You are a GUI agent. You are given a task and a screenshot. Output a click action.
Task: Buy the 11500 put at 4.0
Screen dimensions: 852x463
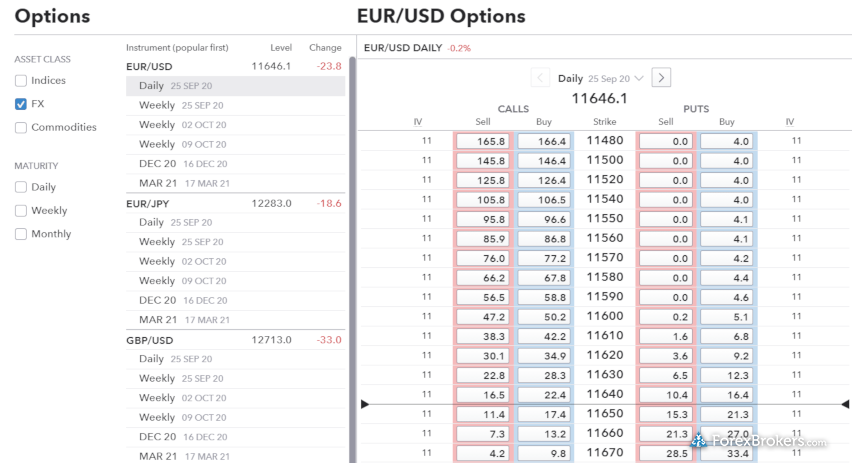coord(726,161)
